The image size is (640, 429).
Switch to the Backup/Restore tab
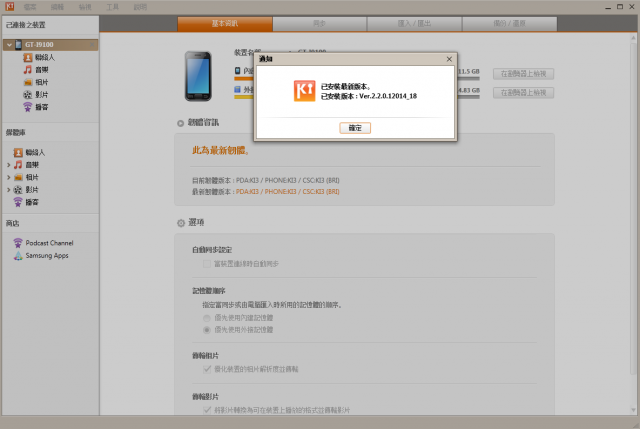coord(509,24)
